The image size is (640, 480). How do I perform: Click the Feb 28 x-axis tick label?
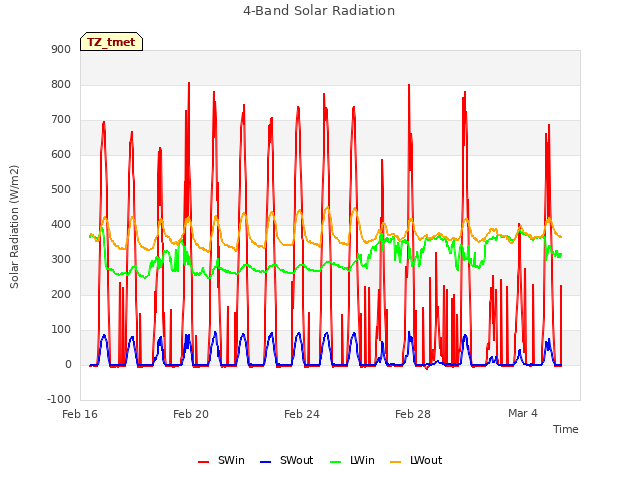413,414
